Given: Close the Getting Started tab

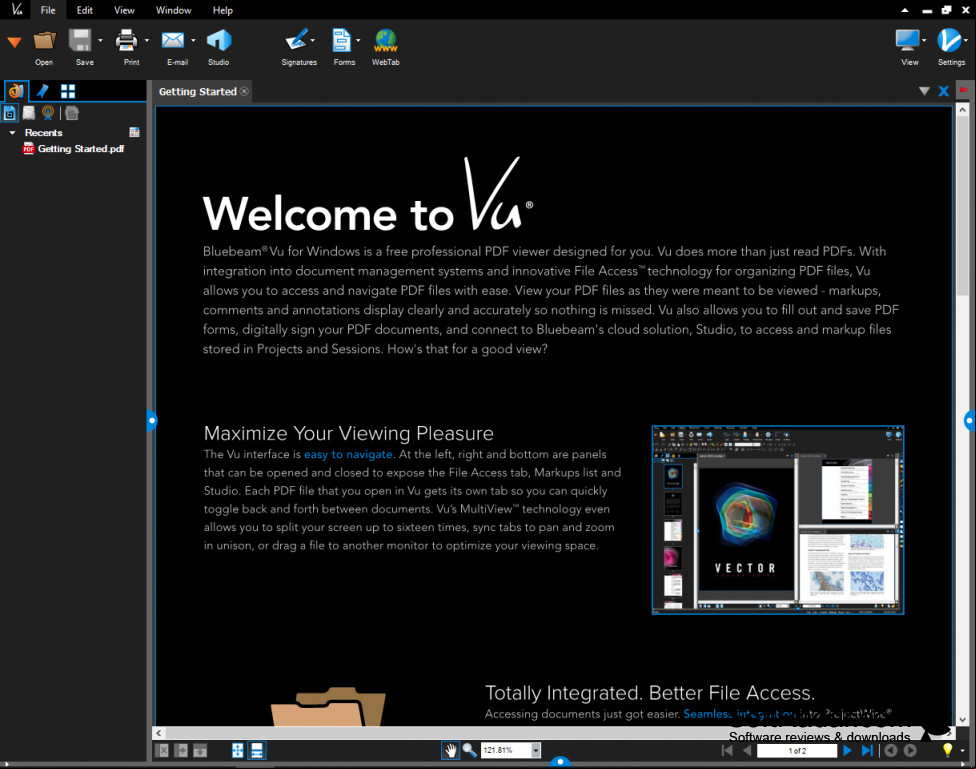Looking at the screenshot, I should 244,92.
